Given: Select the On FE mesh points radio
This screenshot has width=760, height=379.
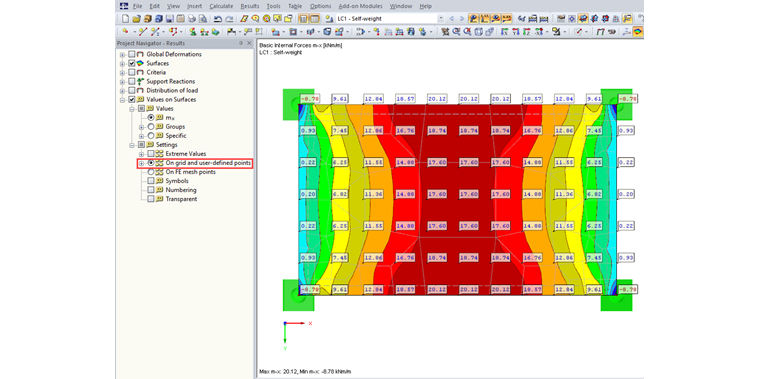Looking at the screenshot, I should pyautogui.click(x=151, y=172).
